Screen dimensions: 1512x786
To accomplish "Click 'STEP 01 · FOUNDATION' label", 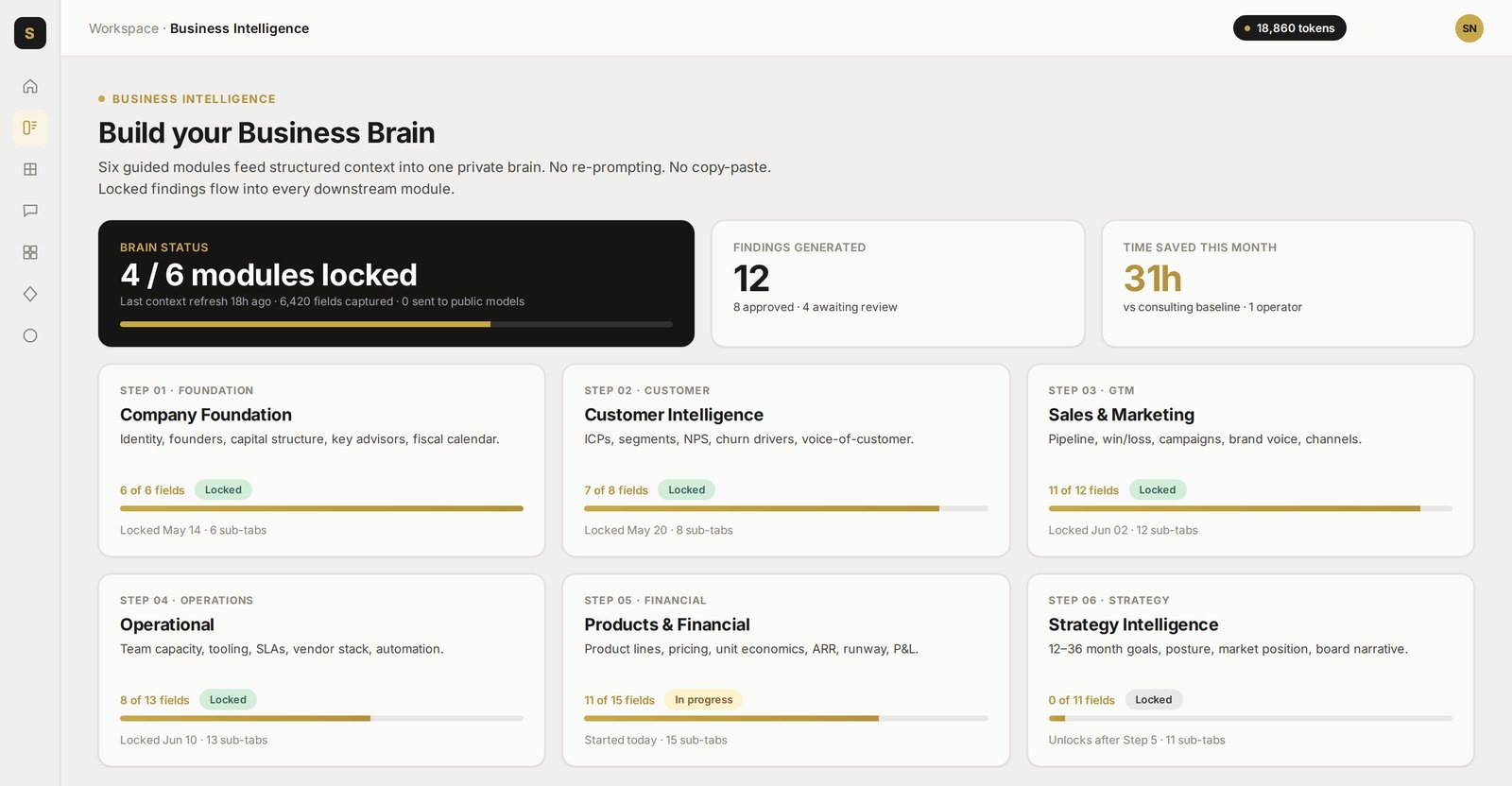I will click(x=186, y=390).
